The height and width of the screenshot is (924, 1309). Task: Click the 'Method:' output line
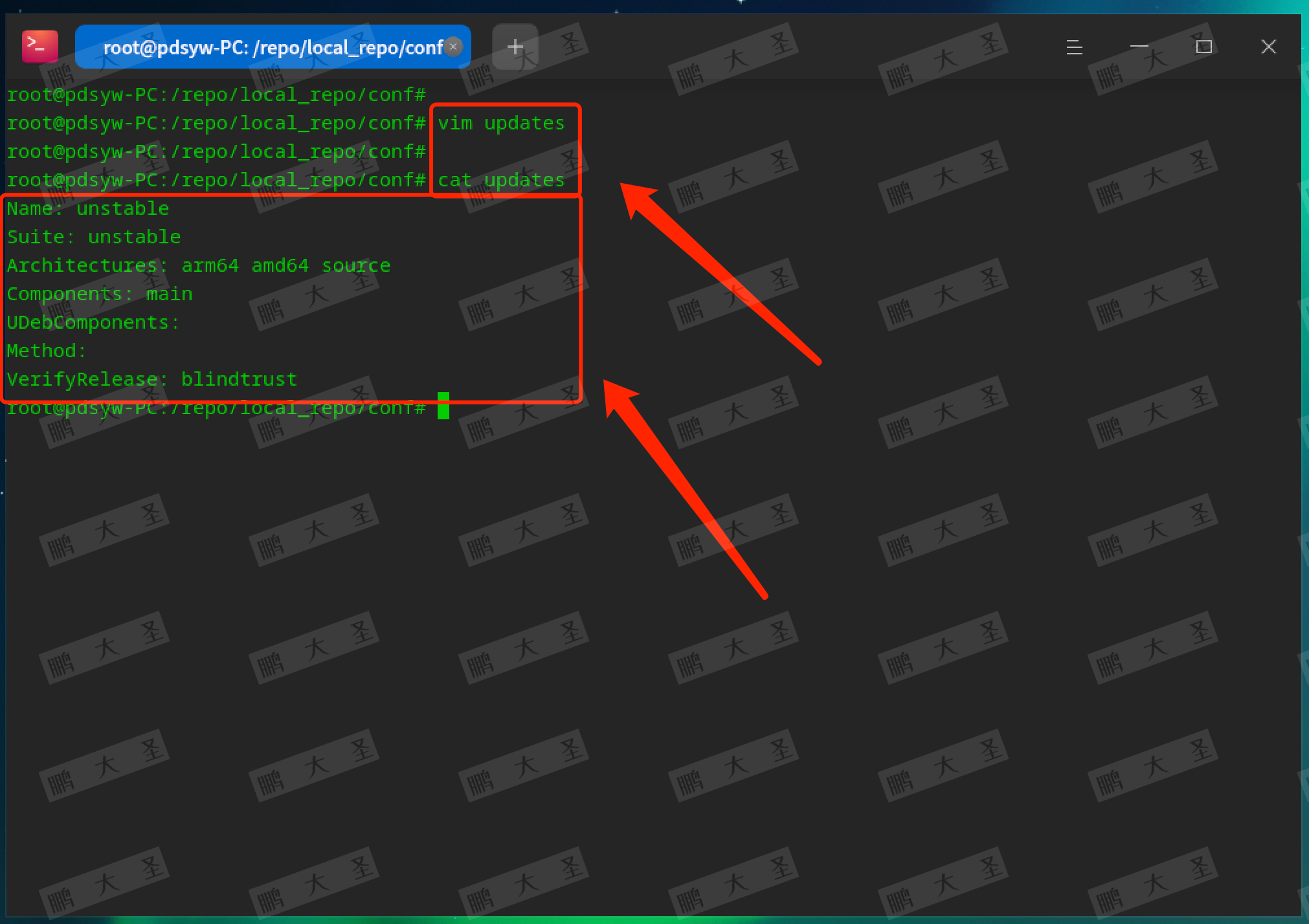click(47, 351)
